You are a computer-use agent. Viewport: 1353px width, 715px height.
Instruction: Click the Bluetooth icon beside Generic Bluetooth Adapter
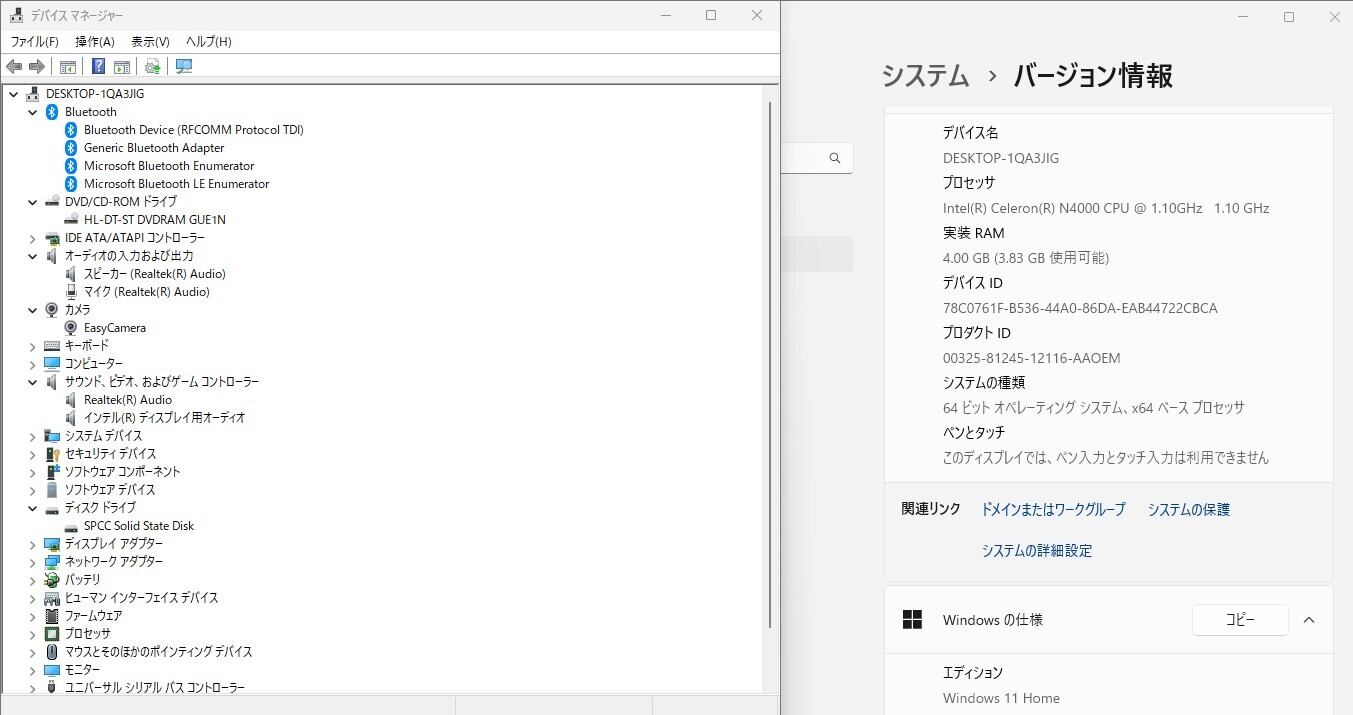[x=71, y=148]
